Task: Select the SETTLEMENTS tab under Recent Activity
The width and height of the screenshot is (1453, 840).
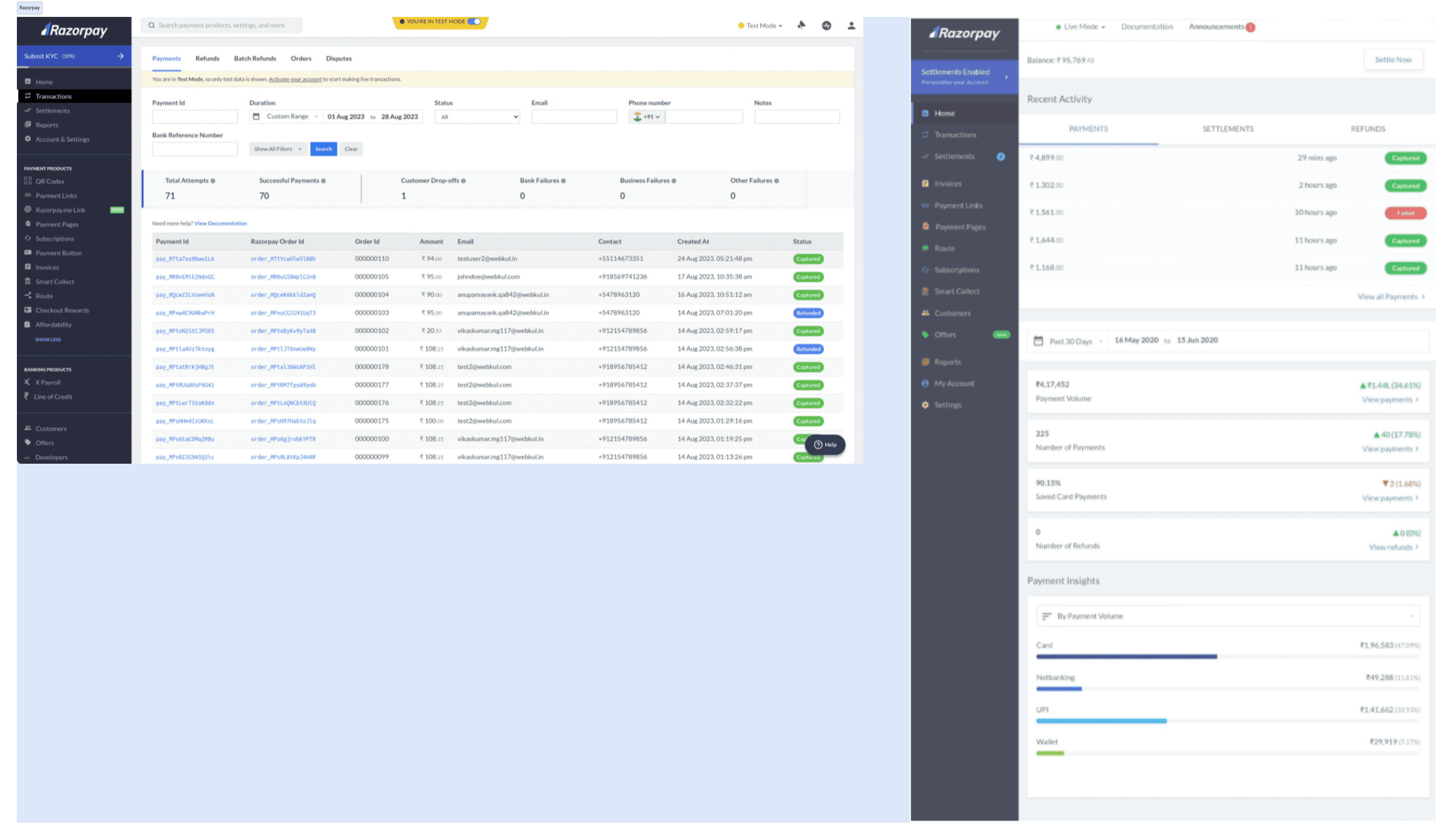Action: [1228, 128]
